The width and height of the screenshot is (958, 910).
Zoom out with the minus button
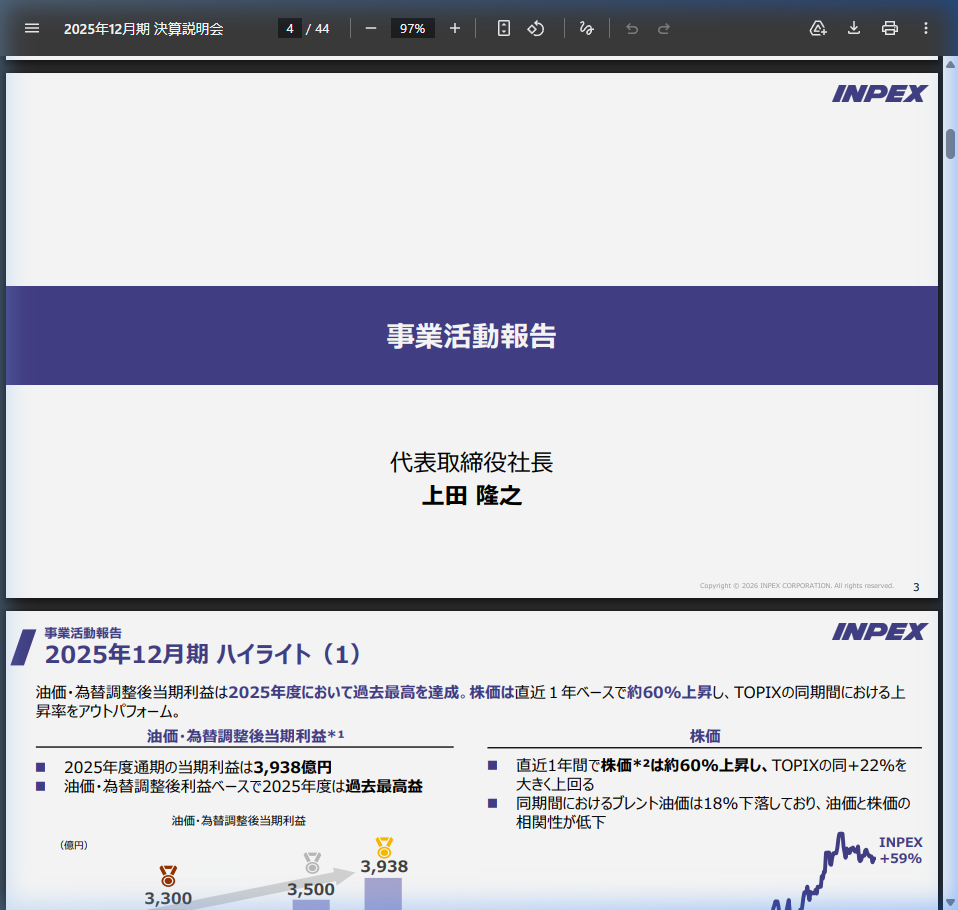(370, 28)
